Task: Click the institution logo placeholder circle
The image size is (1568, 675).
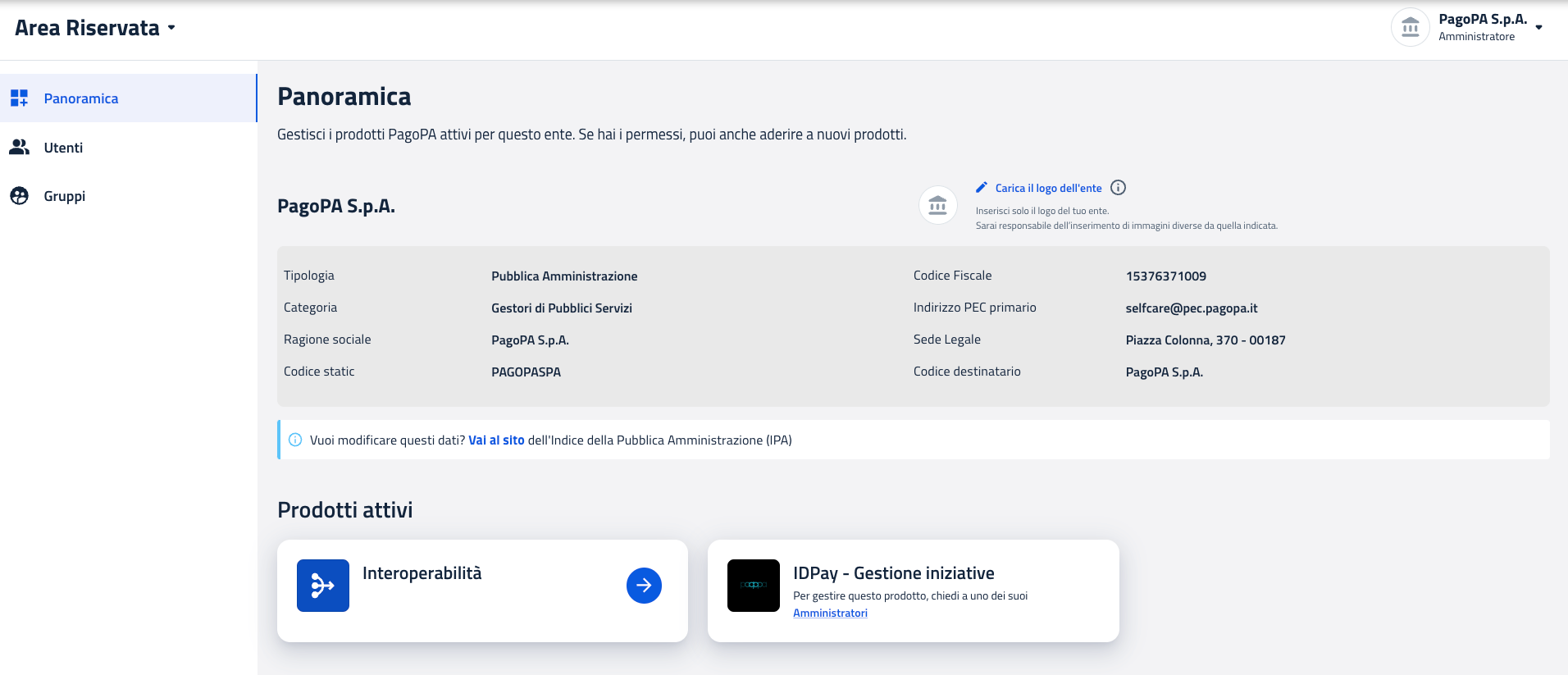Action: [937, 206]
